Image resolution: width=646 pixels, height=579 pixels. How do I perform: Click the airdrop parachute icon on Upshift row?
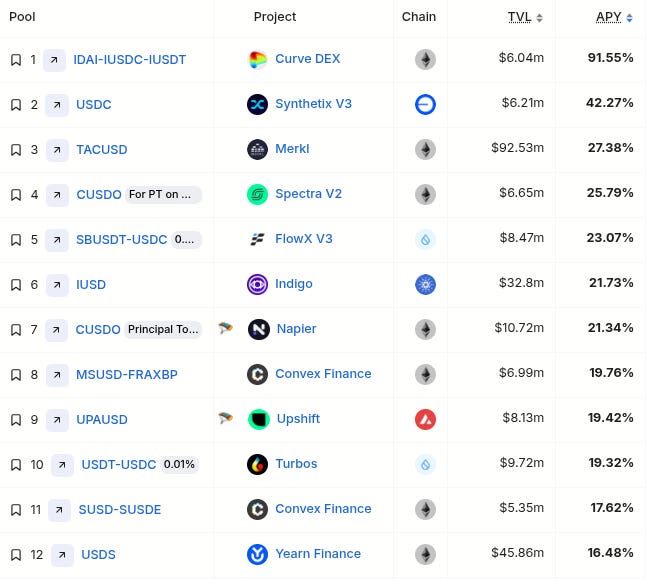coord(225,418)
